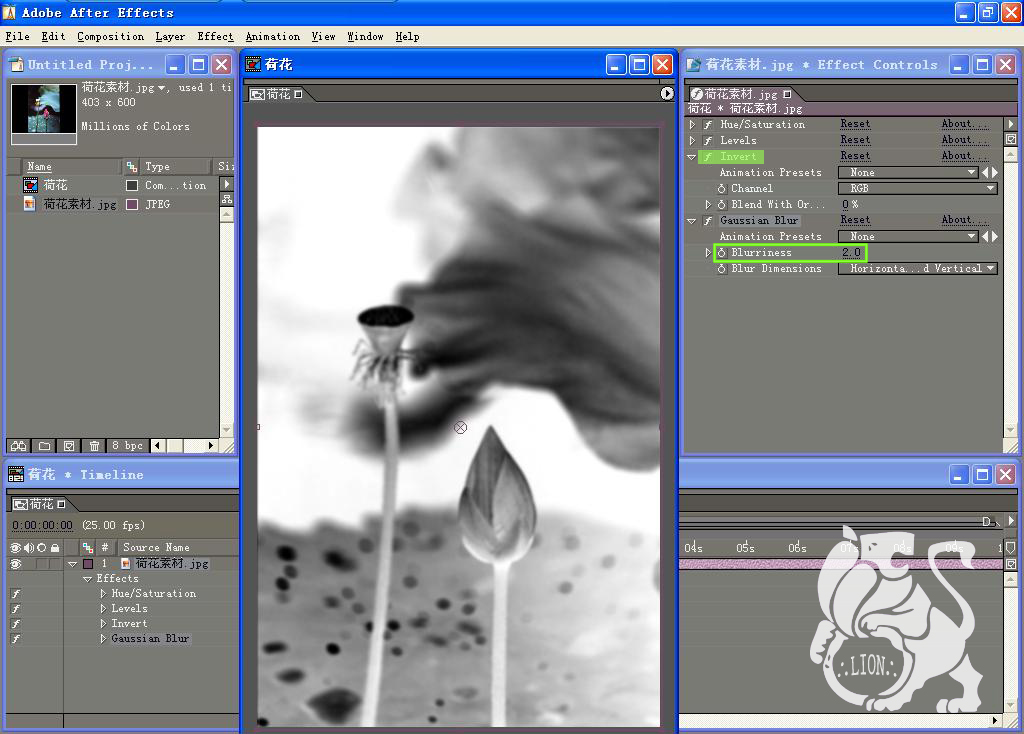
Task: Click About link for Hue/Saturation effect
Action: (x=964, y=125)
